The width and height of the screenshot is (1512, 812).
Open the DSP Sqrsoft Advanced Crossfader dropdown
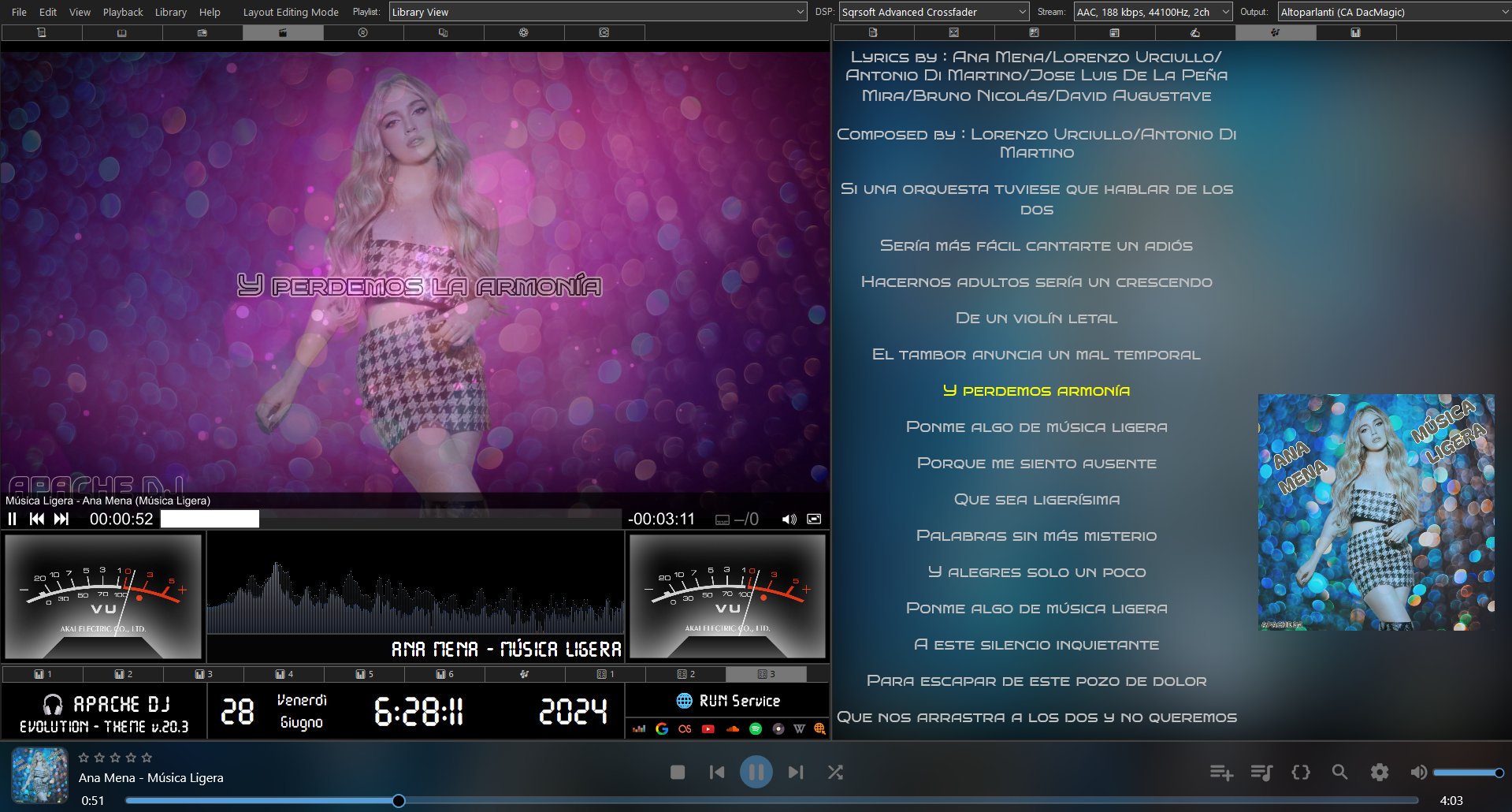coord(934,12)
